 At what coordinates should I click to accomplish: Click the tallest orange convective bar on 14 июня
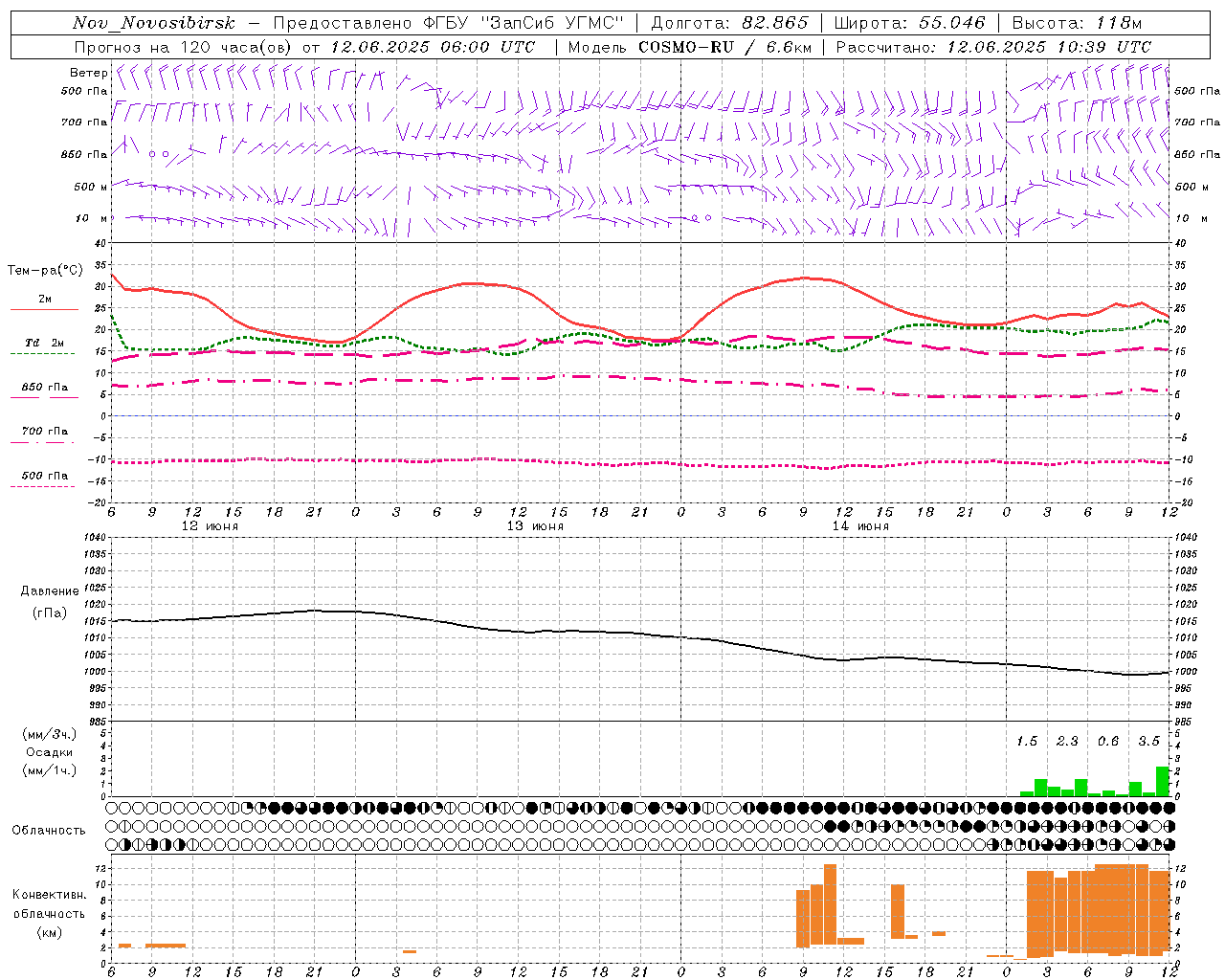[x=830, y=904]
